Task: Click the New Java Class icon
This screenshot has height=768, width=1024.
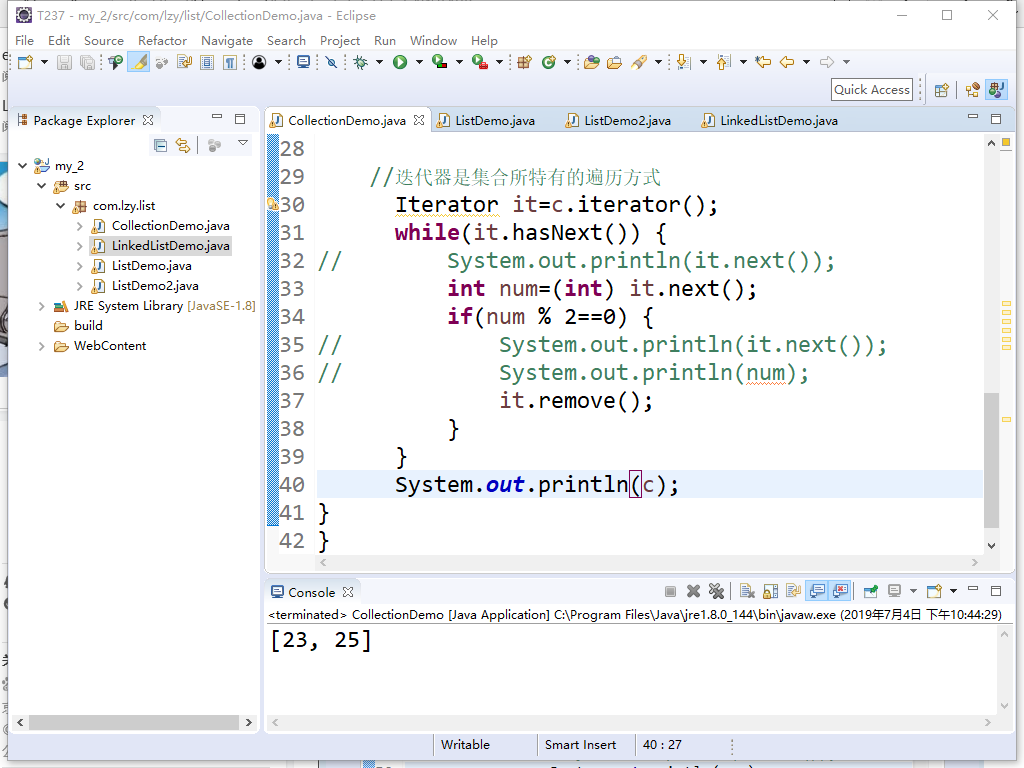Action: click(549, 62)
